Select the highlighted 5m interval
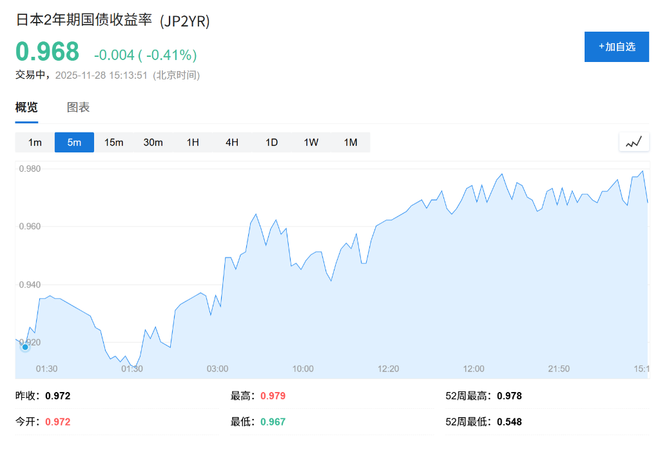Image resolution: width=660 pixels, height=454 pixels. (74, 142)
